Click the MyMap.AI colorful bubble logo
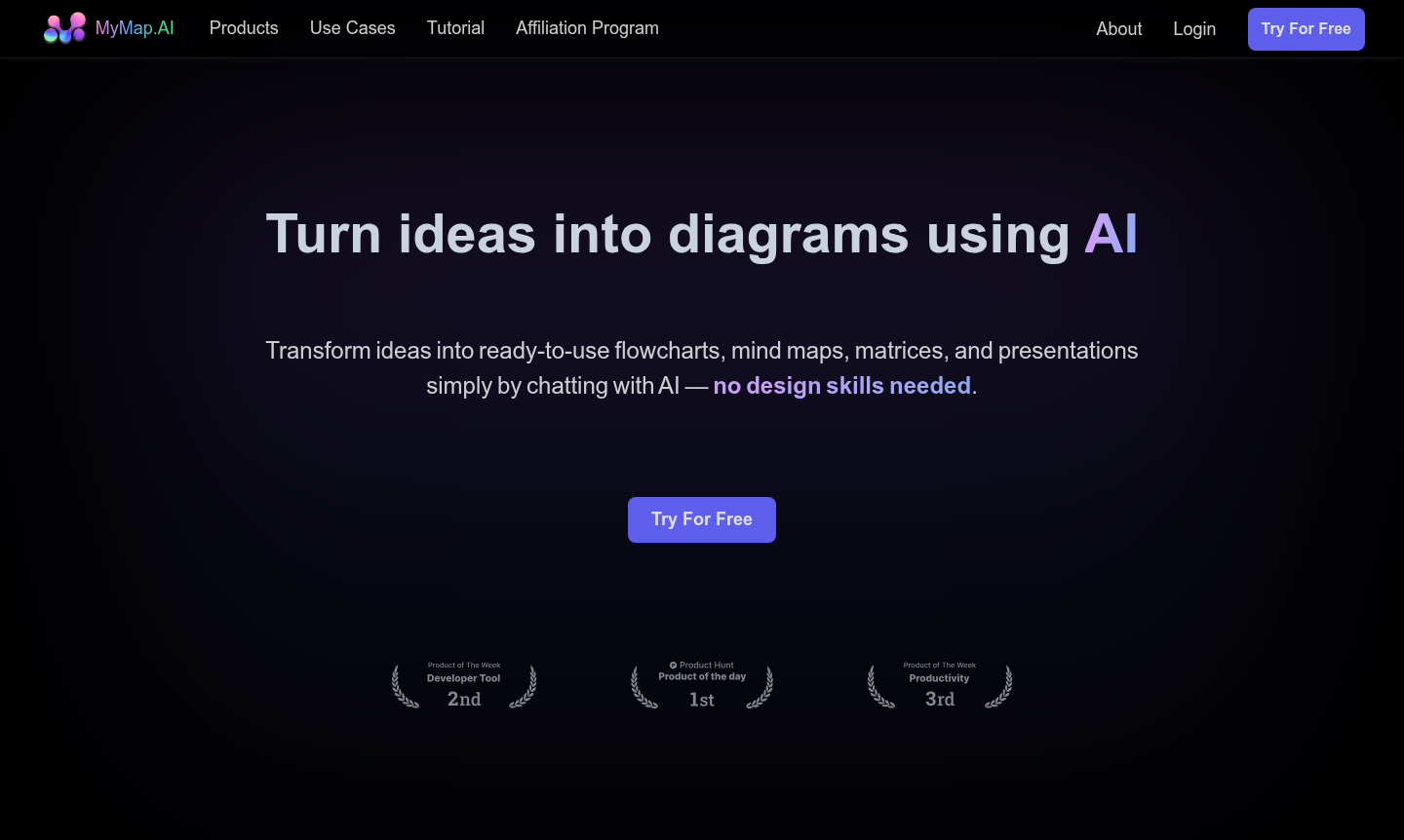The height and width of the screenshot is (840, 1404). click(64, 28)
